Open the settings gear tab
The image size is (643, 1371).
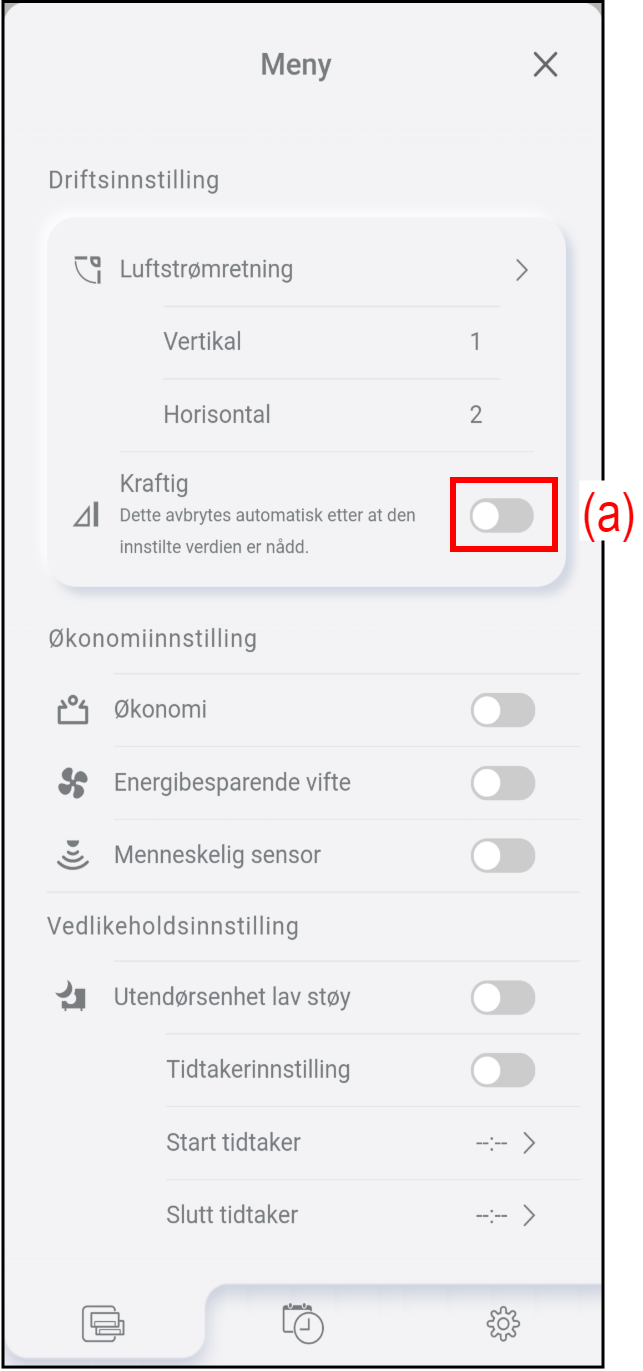(x=503, y=1324)
